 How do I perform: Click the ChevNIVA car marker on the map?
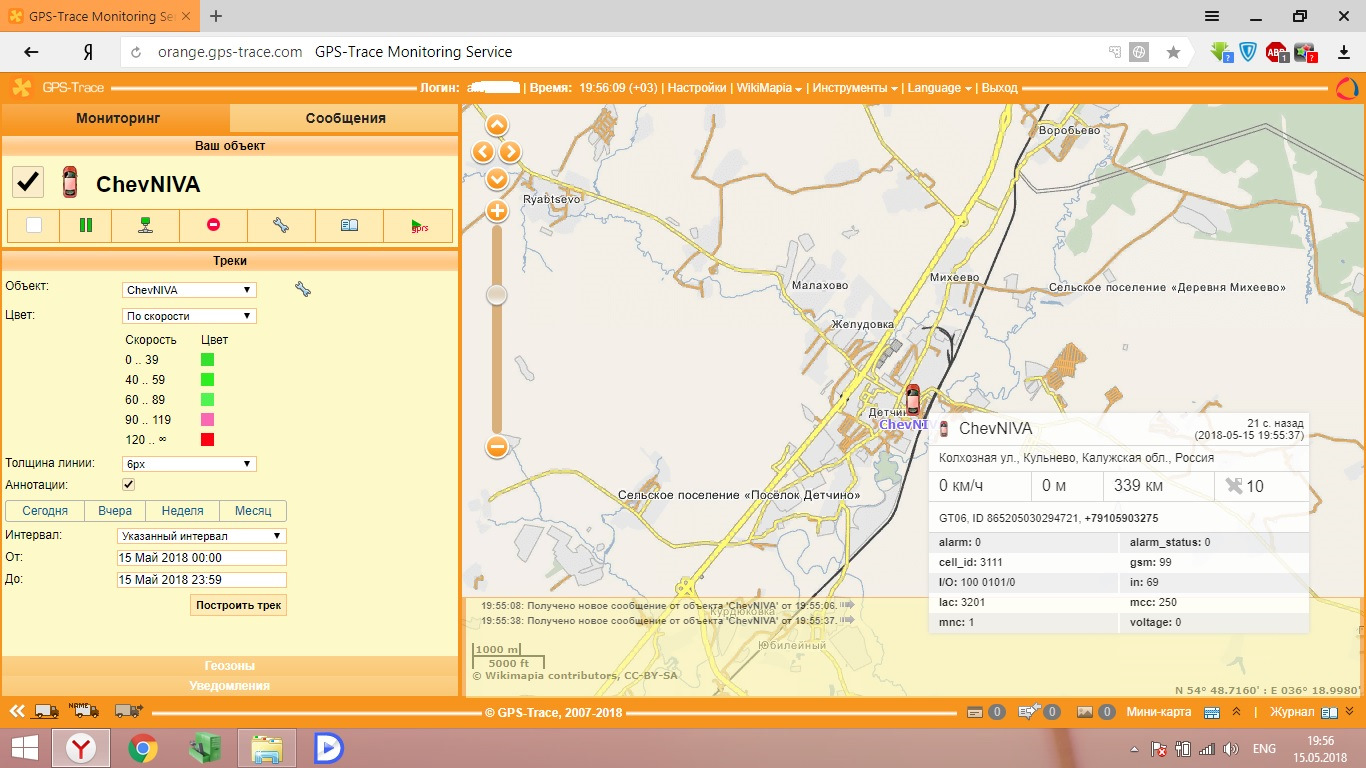[x=911, y=399]
